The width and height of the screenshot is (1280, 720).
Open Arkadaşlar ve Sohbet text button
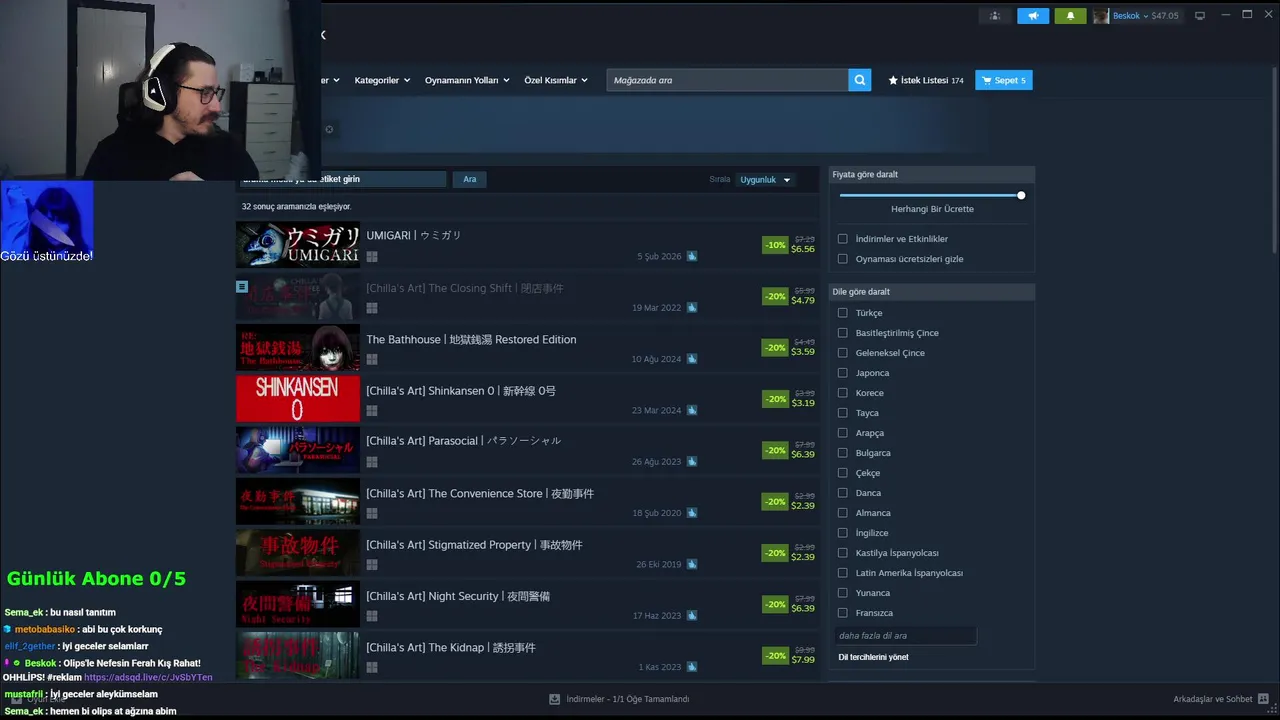(1213, 699)
